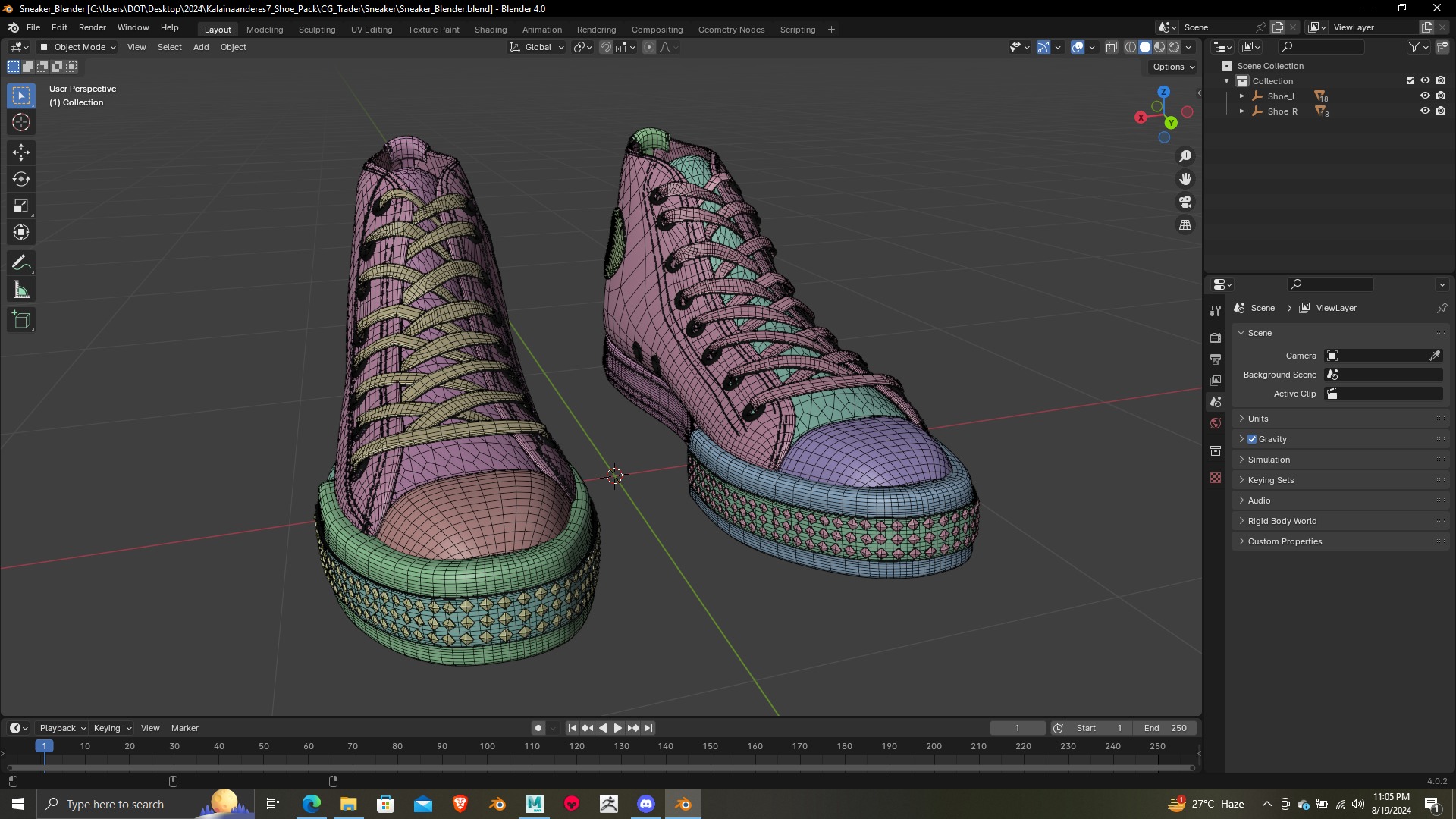
Task: Open the View Layer properties tab
Action: 1216,380
